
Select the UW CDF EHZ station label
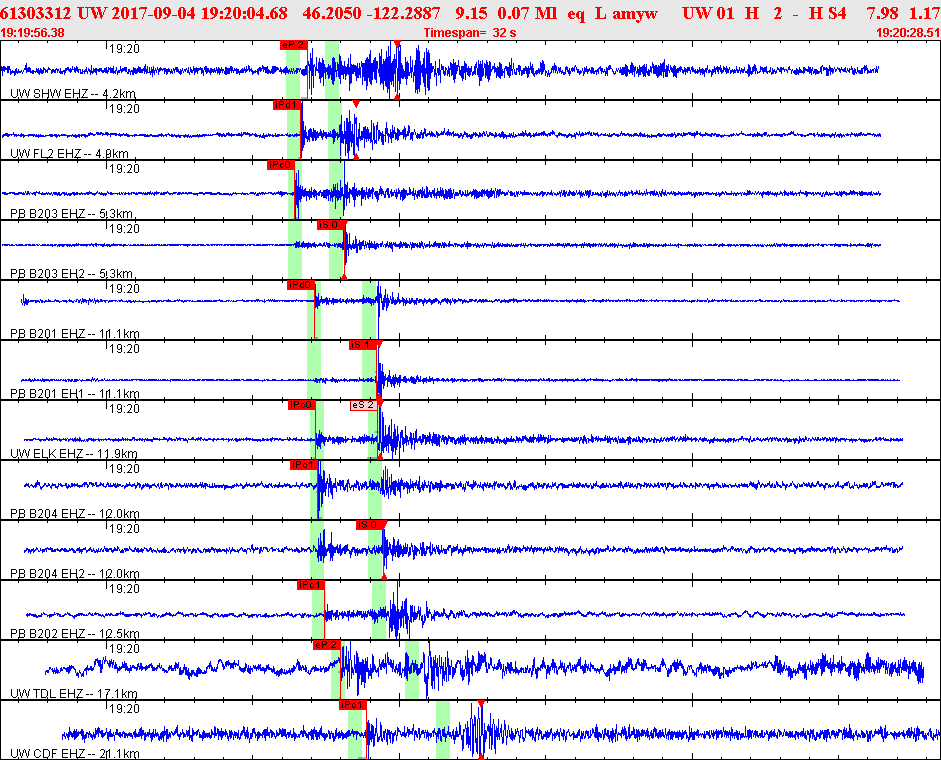(x=74, y=754)
